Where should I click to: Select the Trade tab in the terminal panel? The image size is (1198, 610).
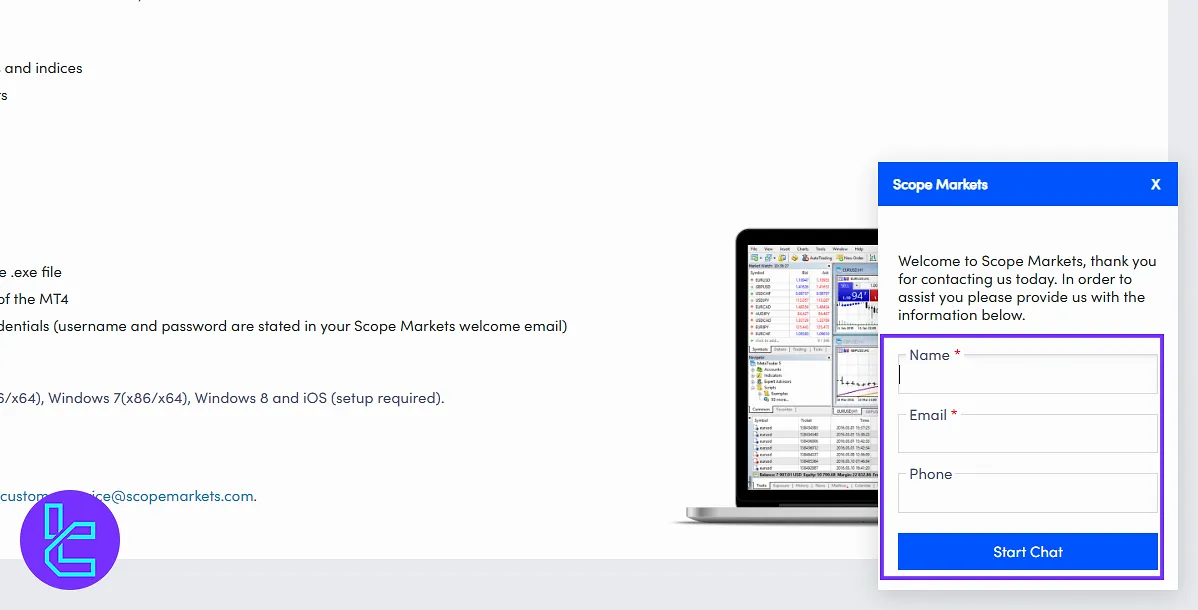pyautogui.click(x=762, y=485)
